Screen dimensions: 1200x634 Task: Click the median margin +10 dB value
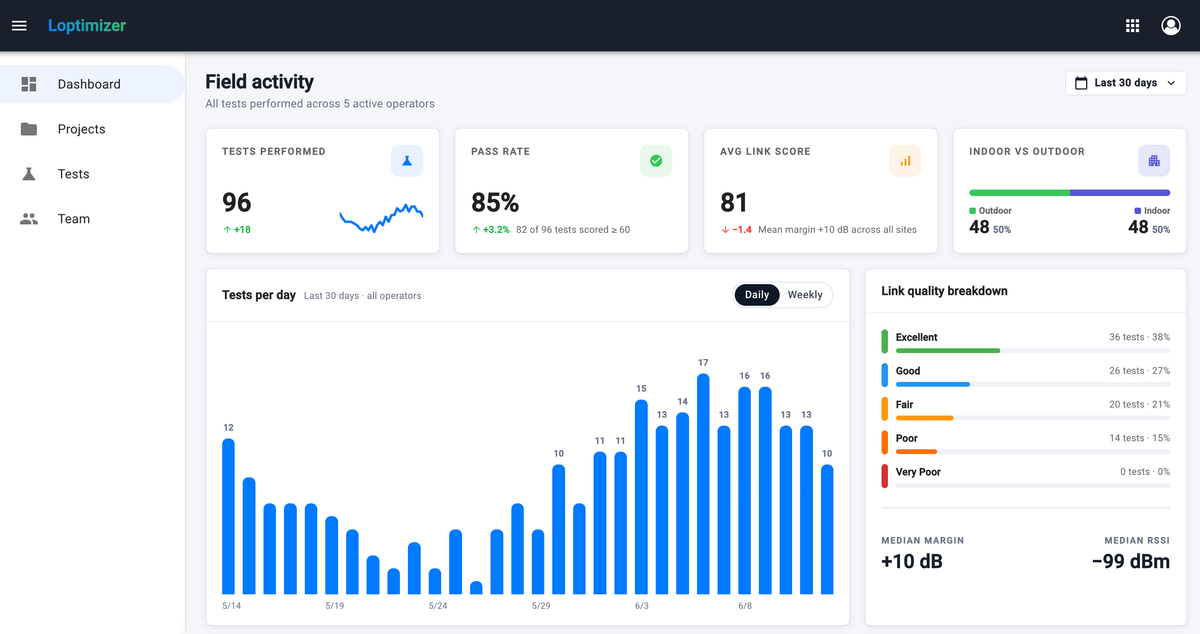point(911,562)
